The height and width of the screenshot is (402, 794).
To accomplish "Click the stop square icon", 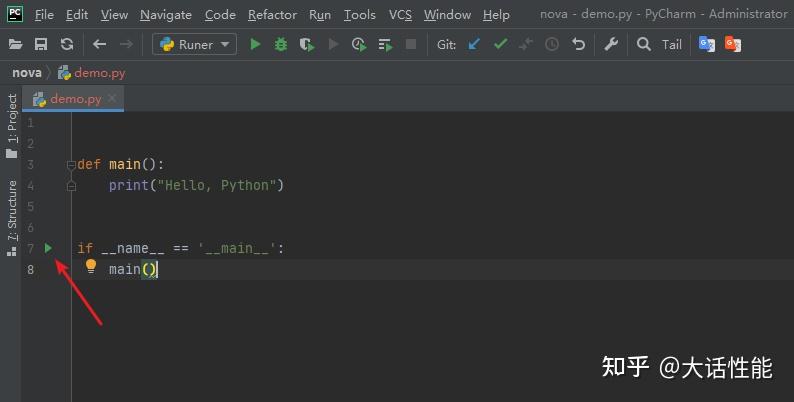I will 411,45.
